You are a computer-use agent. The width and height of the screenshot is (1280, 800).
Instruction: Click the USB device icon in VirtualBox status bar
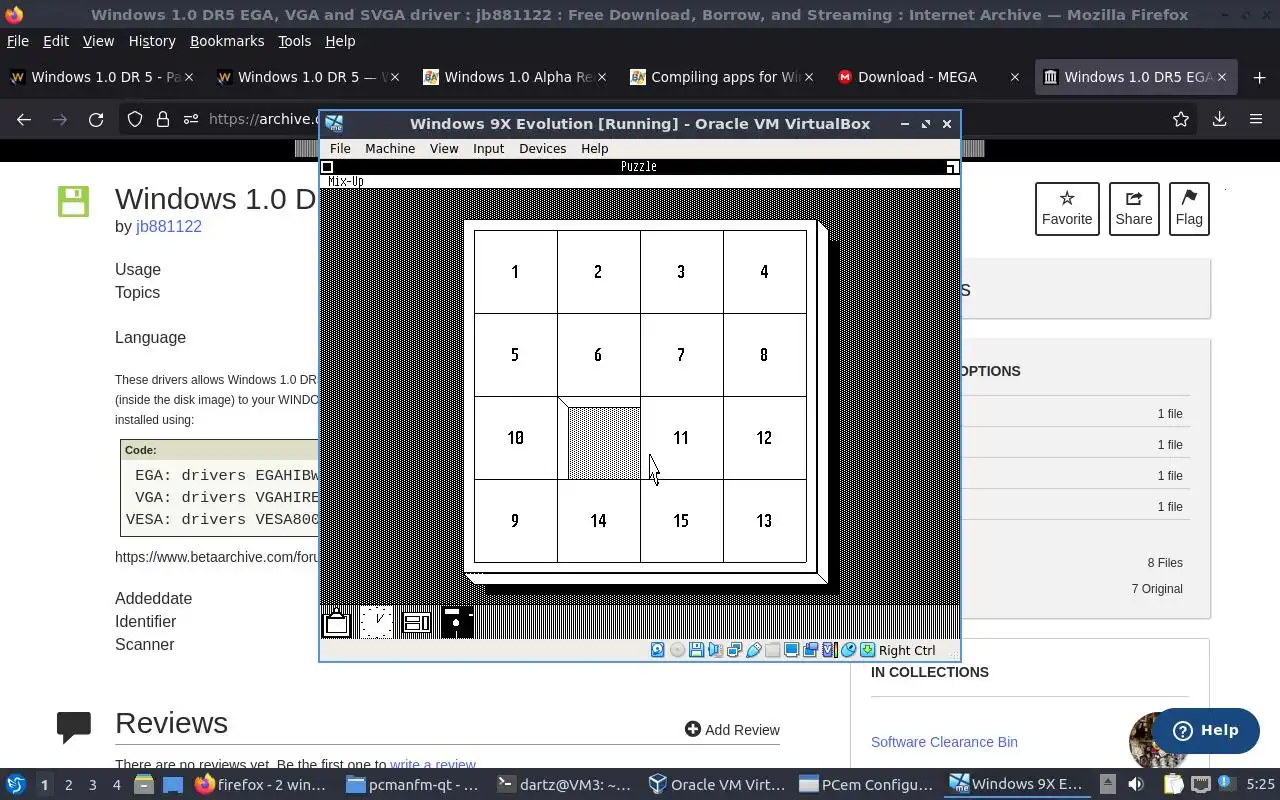(753, 650)
